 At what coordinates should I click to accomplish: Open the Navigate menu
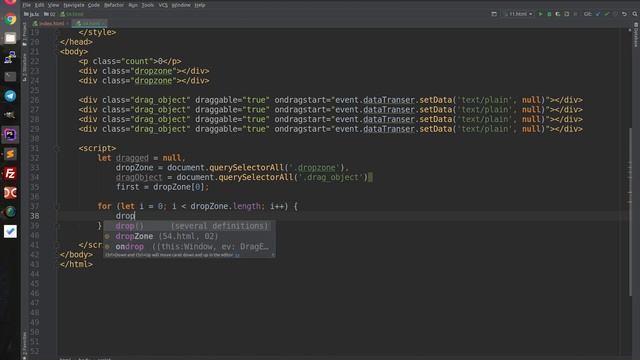(x=73, y=5)
